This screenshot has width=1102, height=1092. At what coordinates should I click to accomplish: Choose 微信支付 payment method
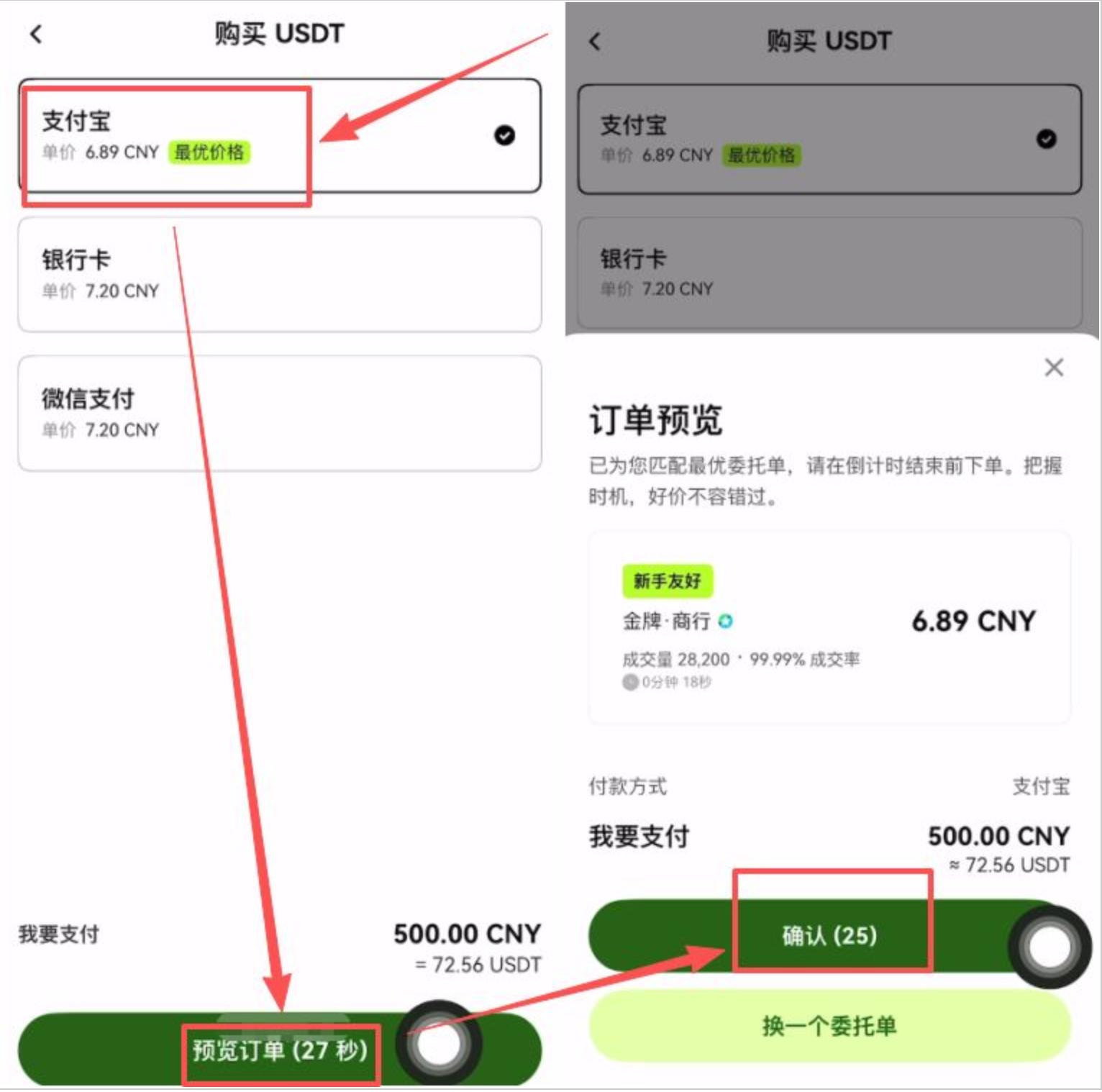pos(279,413)
